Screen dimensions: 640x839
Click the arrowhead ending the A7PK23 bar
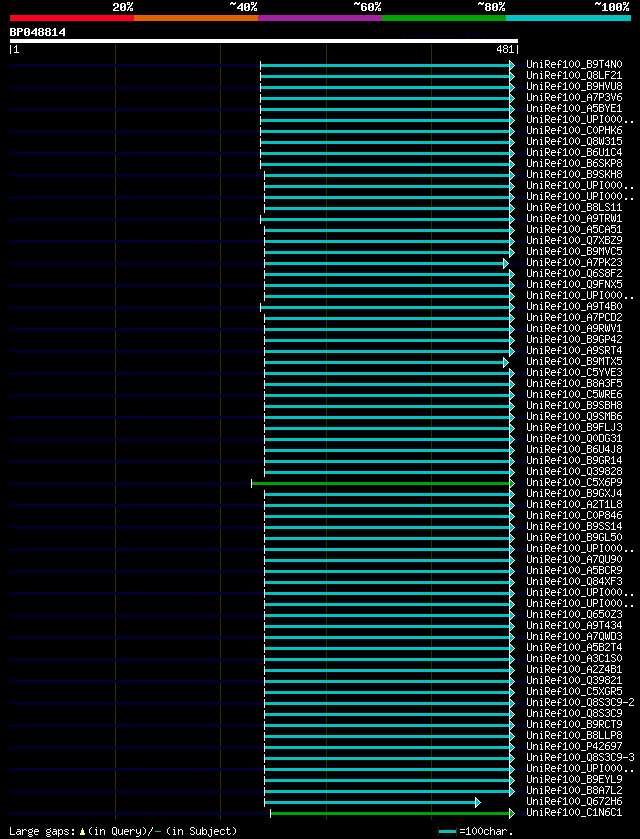pyautogui.click(x=506, y=263)
